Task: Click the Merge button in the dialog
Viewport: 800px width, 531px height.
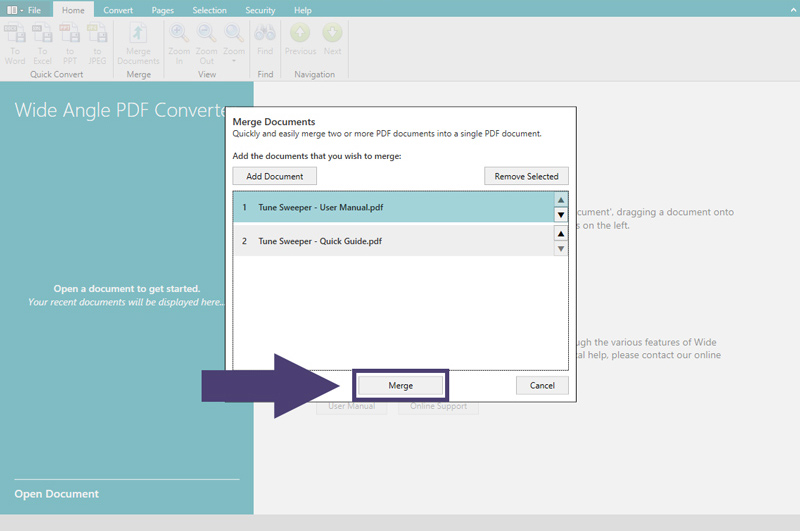Action: 401,385
